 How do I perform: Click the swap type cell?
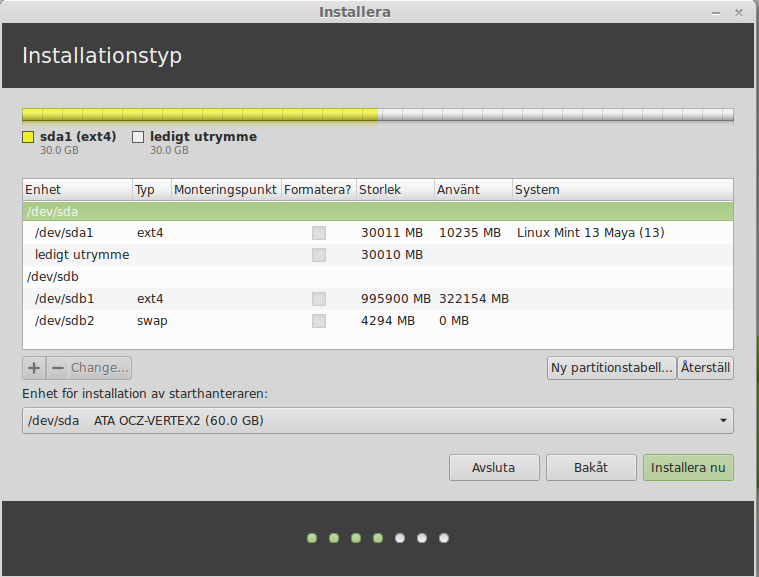(x=152, y=321)
